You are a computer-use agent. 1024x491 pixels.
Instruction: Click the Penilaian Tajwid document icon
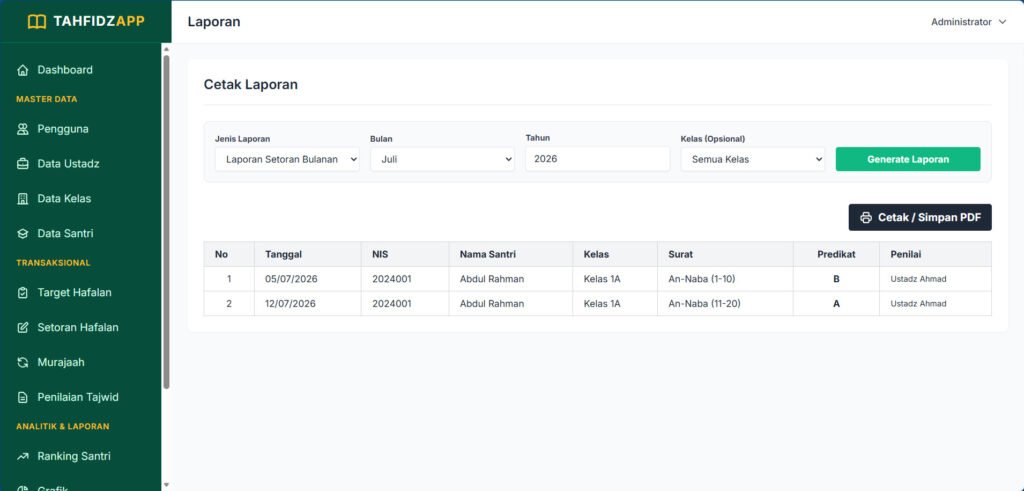click(x=23, y=397)
